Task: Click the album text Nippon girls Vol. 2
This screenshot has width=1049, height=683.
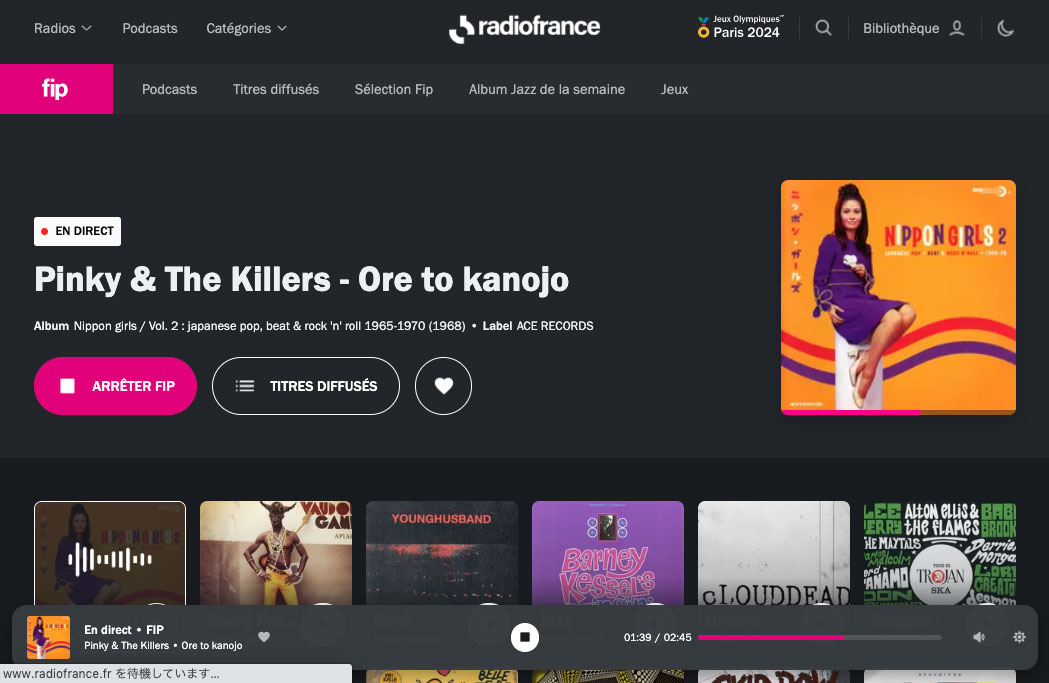Action: pyautogui.click(x=269, y=326)
